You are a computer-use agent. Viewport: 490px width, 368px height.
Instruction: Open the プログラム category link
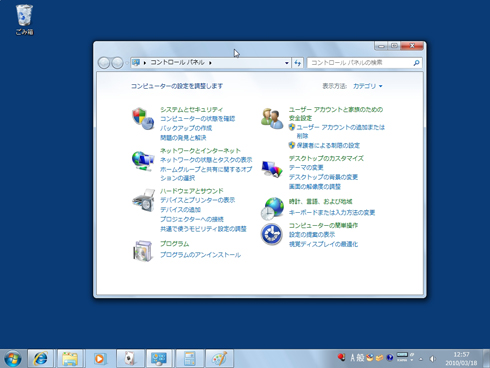(174, 244)
